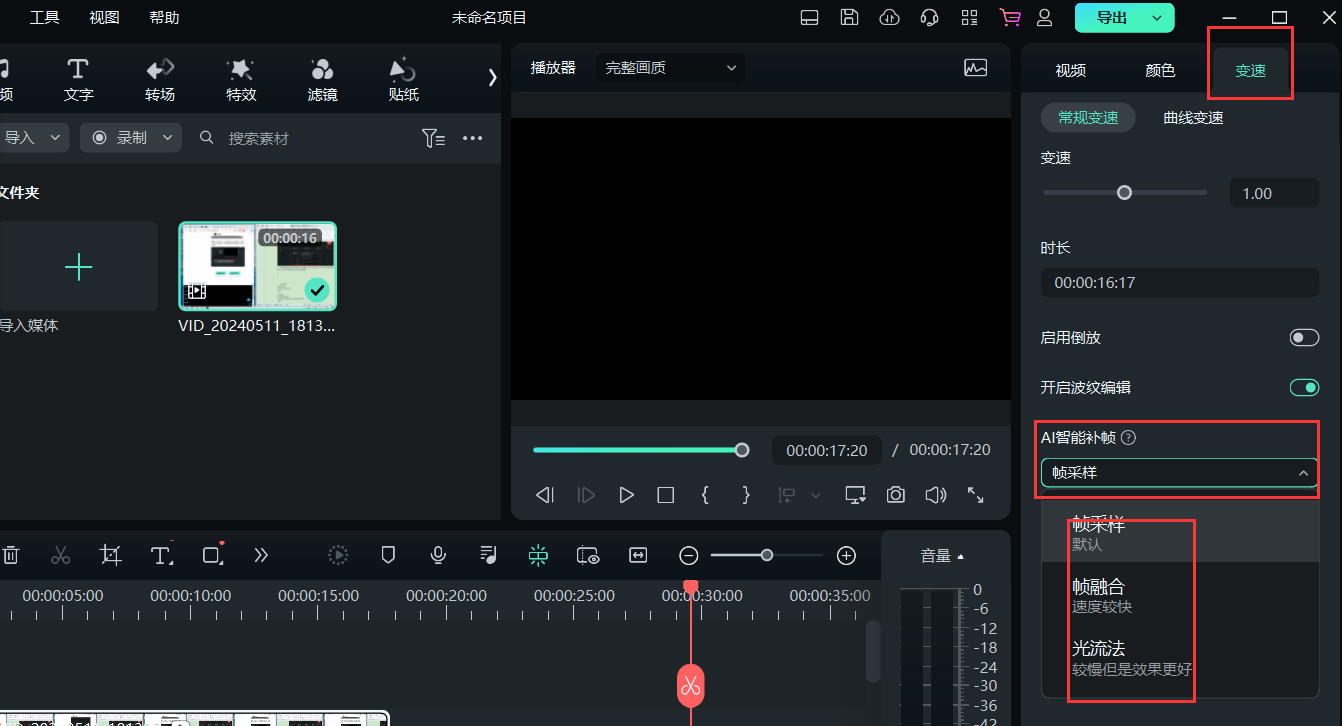Switch to the 曲线变速 tab
This screenshot has height=726, width=1342.
pyautogui.click(x=1193, y=117)
